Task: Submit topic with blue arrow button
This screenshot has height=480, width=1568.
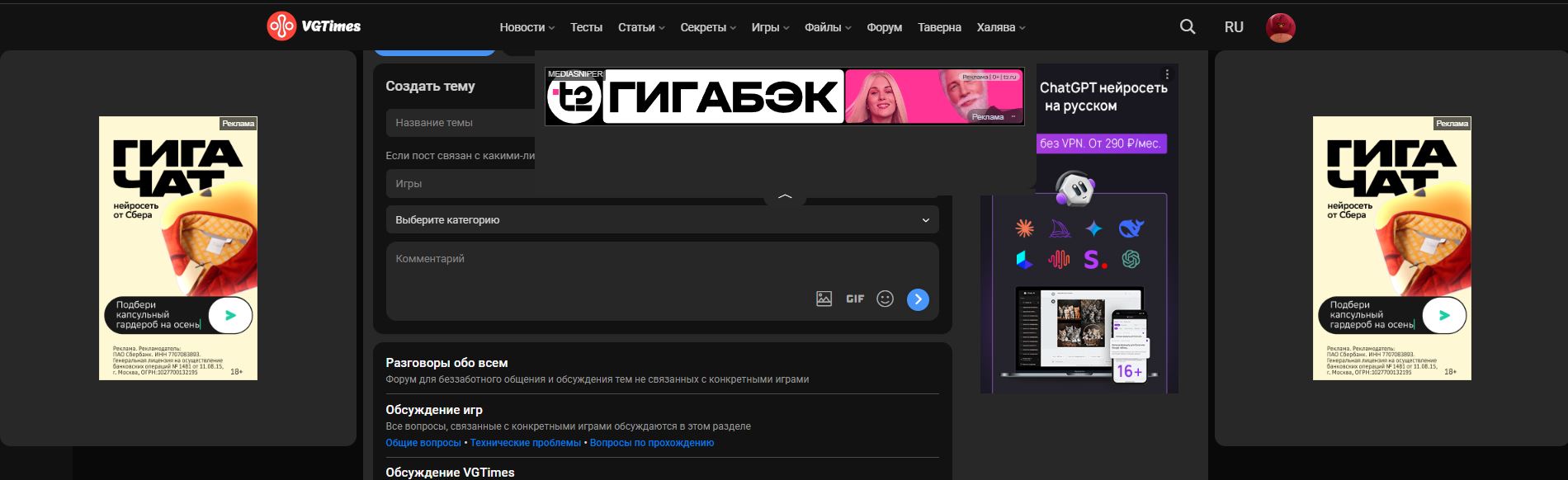Action: point(918,299)
